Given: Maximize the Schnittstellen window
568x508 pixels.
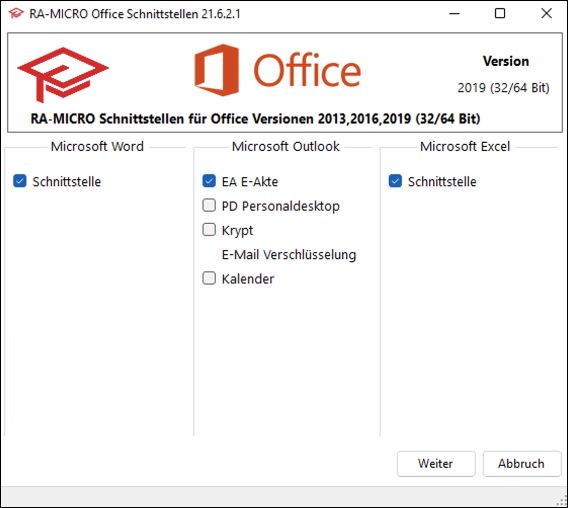Looking at the screenshot, I should pos(500,14).
